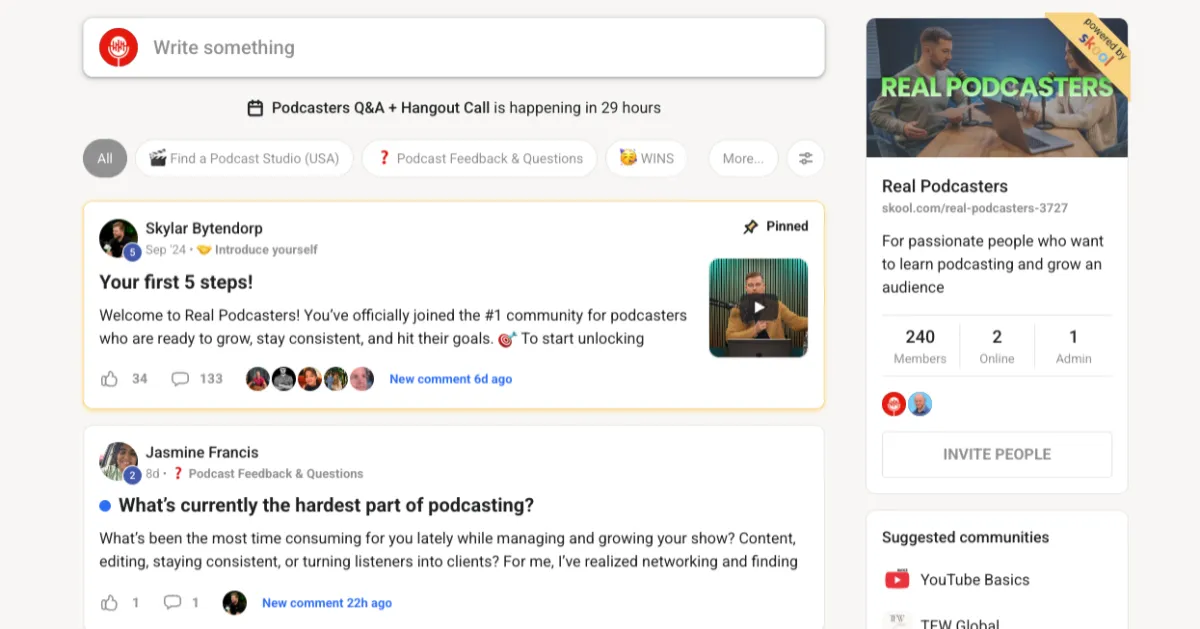1200x629 pixels.
Task: Click the INVITE PEOPLE button
Action: pos(996,454)
